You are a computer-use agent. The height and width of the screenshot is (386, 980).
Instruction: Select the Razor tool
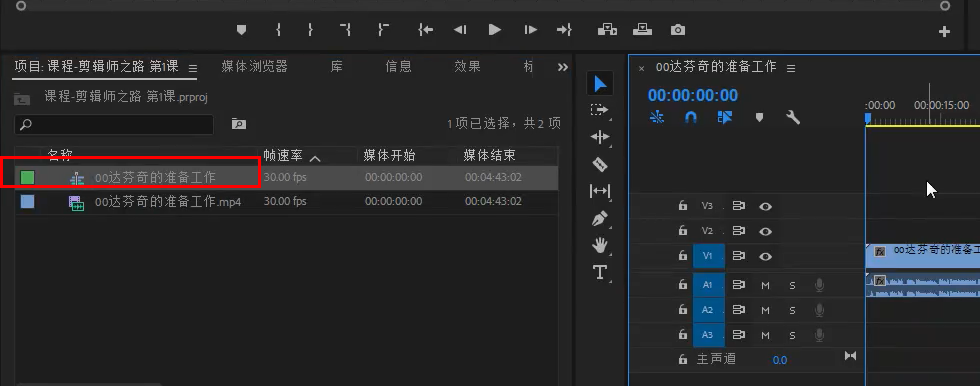[599, 164]
